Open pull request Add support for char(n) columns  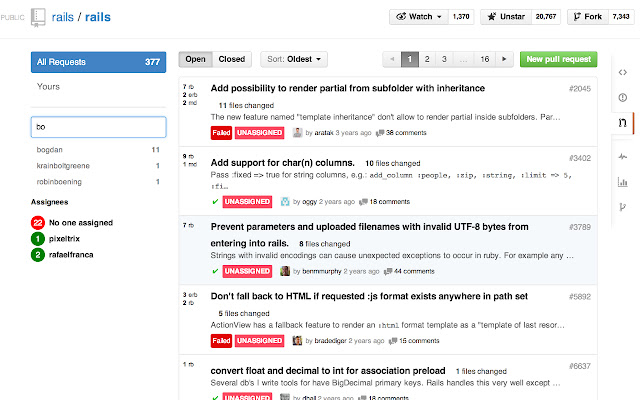[282, 163]
